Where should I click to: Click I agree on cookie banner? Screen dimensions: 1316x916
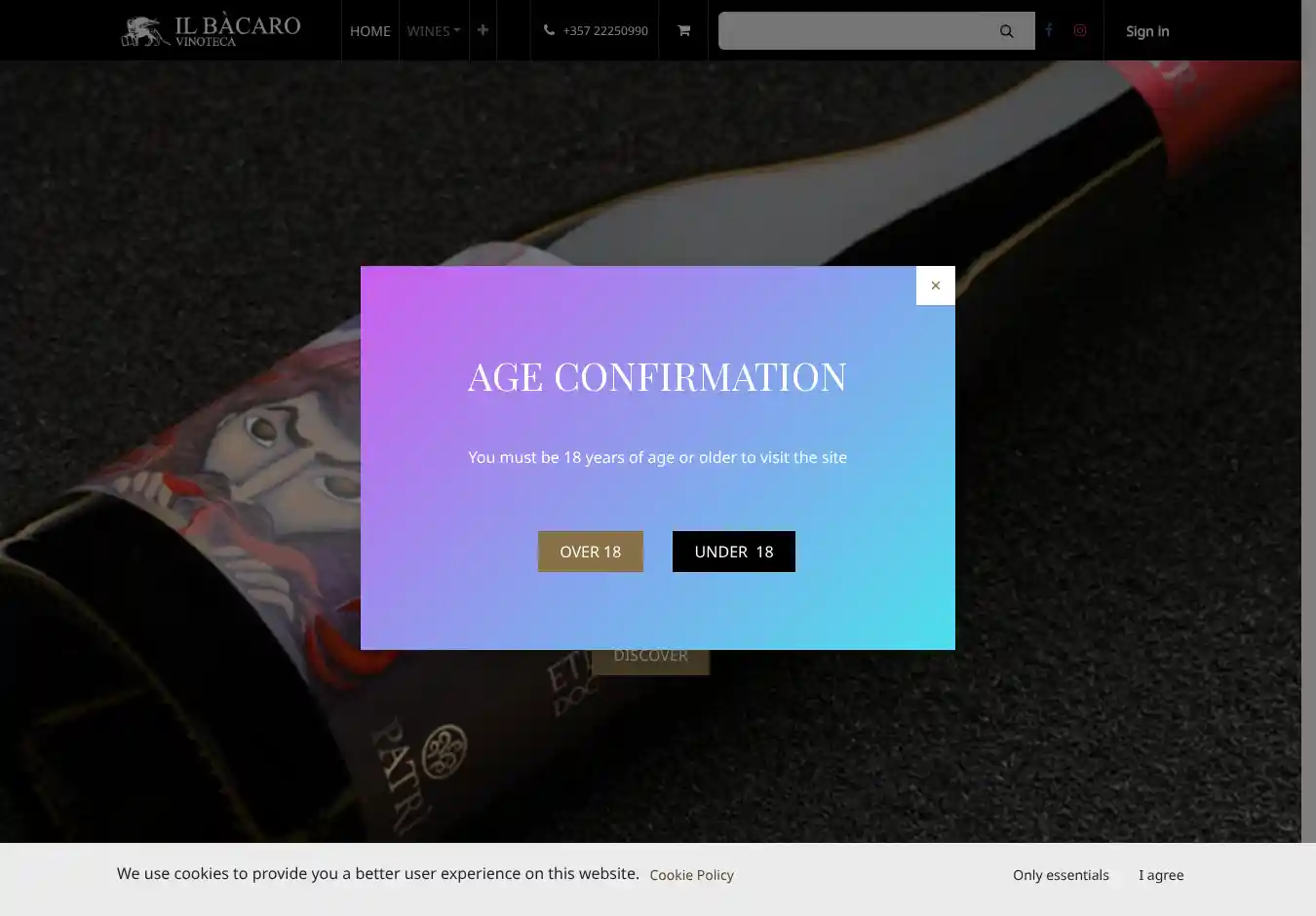pos(1161,875)
